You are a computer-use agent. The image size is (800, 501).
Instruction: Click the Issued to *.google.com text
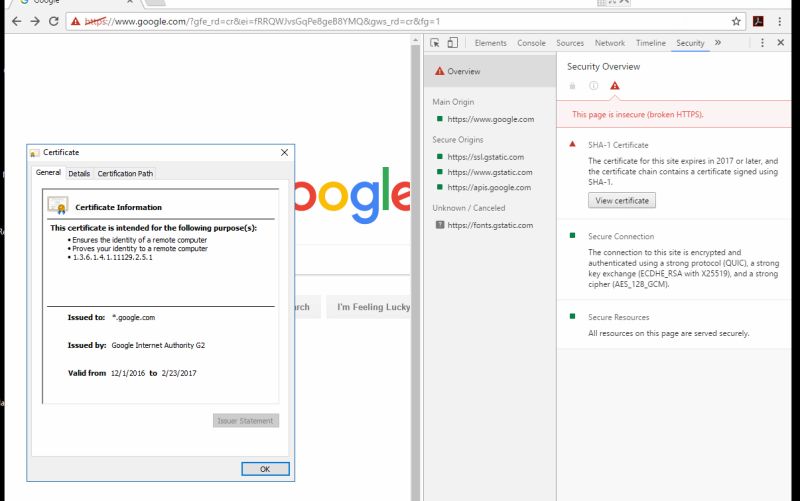[133, 317]
